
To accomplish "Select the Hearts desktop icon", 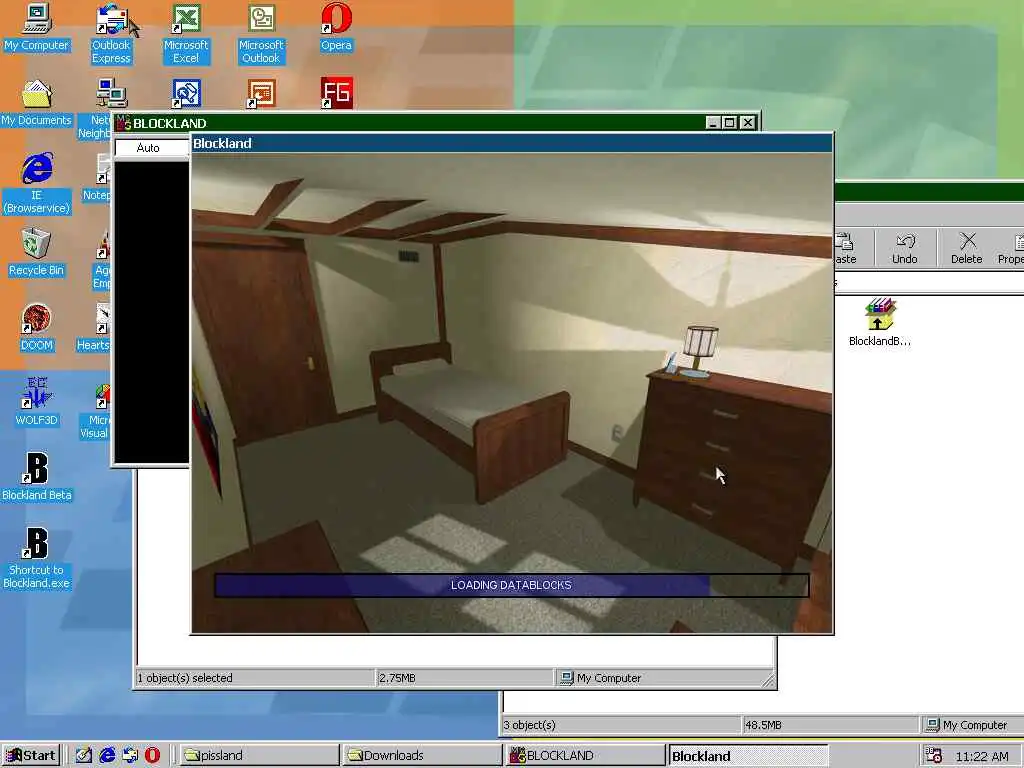I will click(x=95, y=327).
